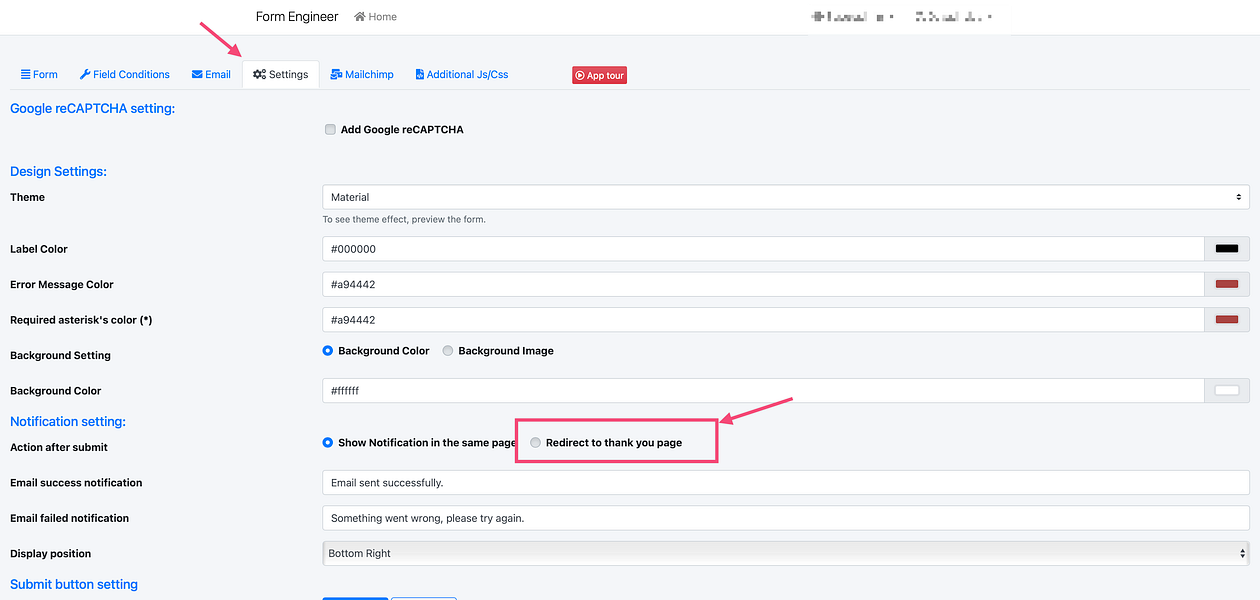Image resolution: width=1260 pixels, height=600 pixels.
Task: Enable the Add Google reCAPTCHA checkbox
Action: pos(330,129)
